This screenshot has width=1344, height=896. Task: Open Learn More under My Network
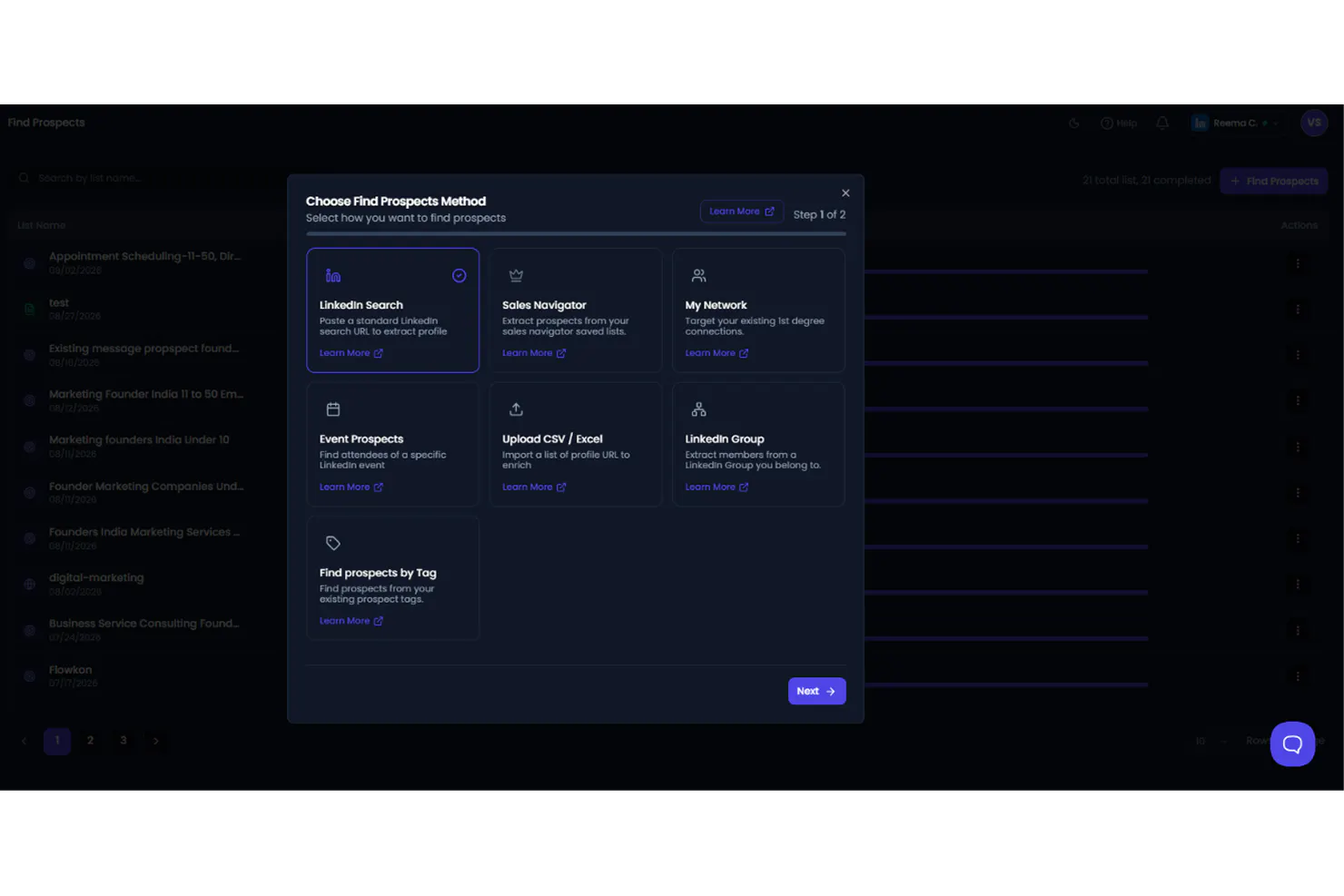[x=716, y=353]
